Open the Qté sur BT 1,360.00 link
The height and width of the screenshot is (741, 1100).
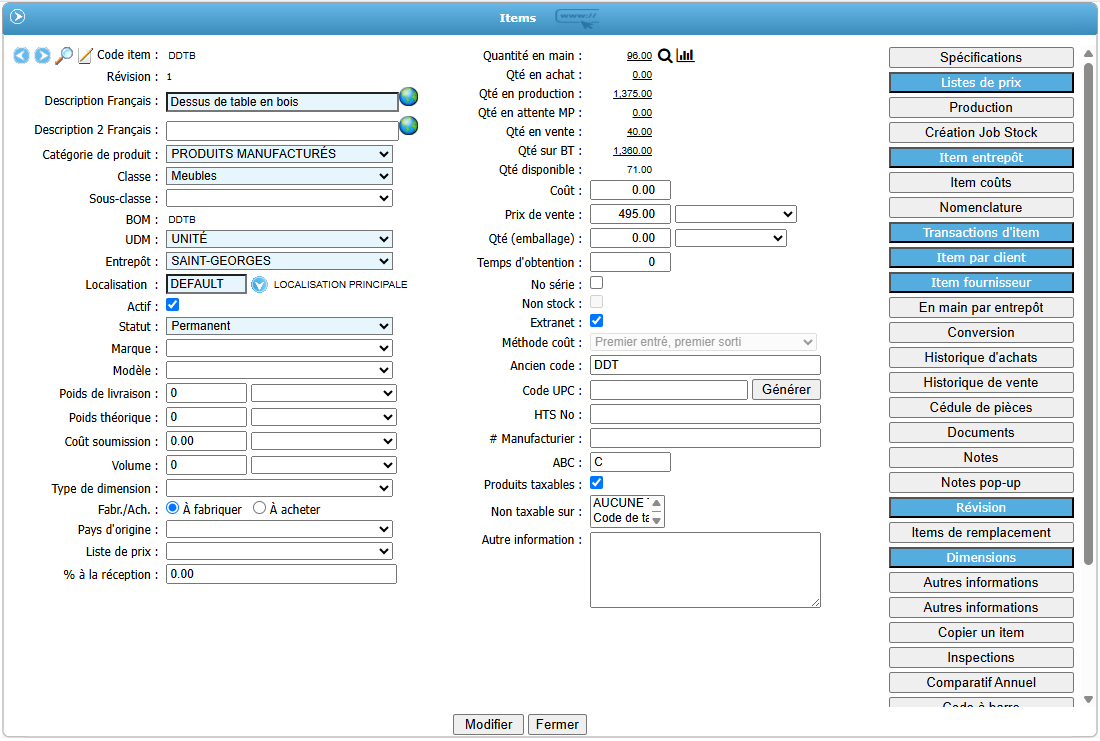pyautogui.click(x=632, y=150)
